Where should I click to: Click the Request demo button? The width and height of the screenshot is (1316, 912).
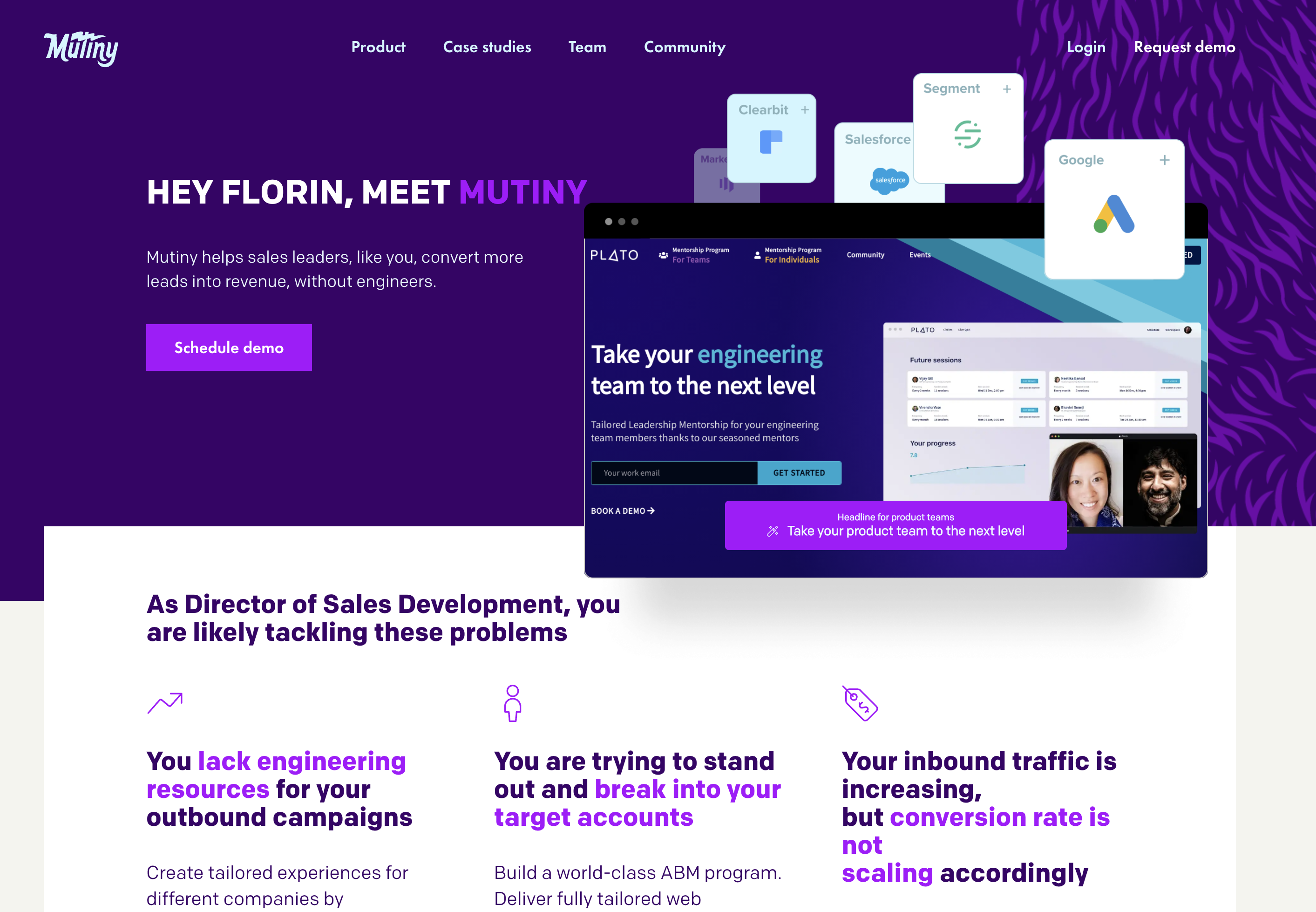[x=1185, y=47]
